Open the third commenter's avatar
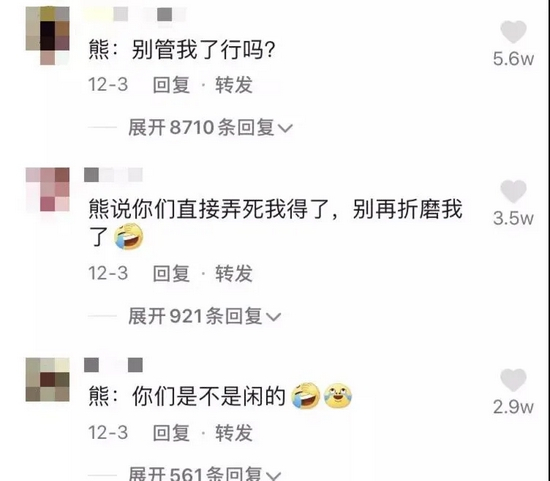 tap(48, 380)
